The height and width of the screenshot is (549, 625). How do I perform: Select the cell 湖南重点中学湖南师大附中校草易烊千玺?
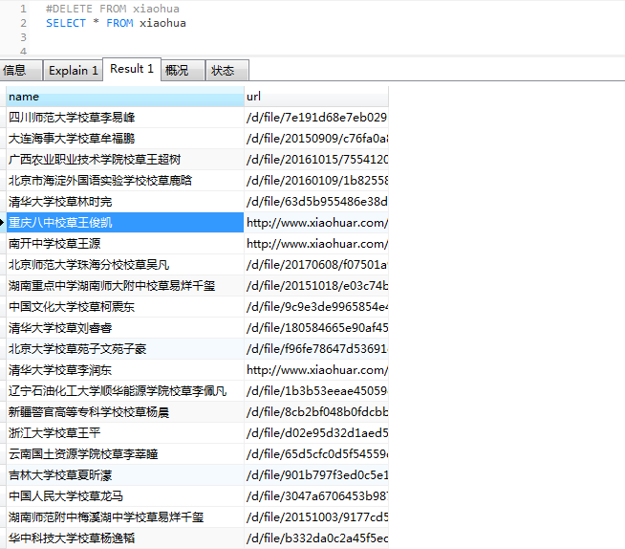pos(125,285)
